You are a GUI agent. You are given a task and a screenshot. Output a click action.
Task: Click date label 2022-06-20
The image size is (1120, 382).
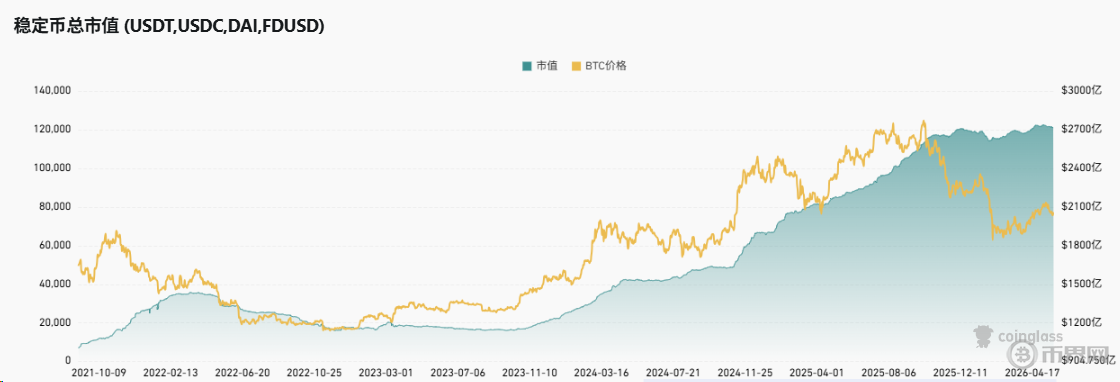click(242, 373)
